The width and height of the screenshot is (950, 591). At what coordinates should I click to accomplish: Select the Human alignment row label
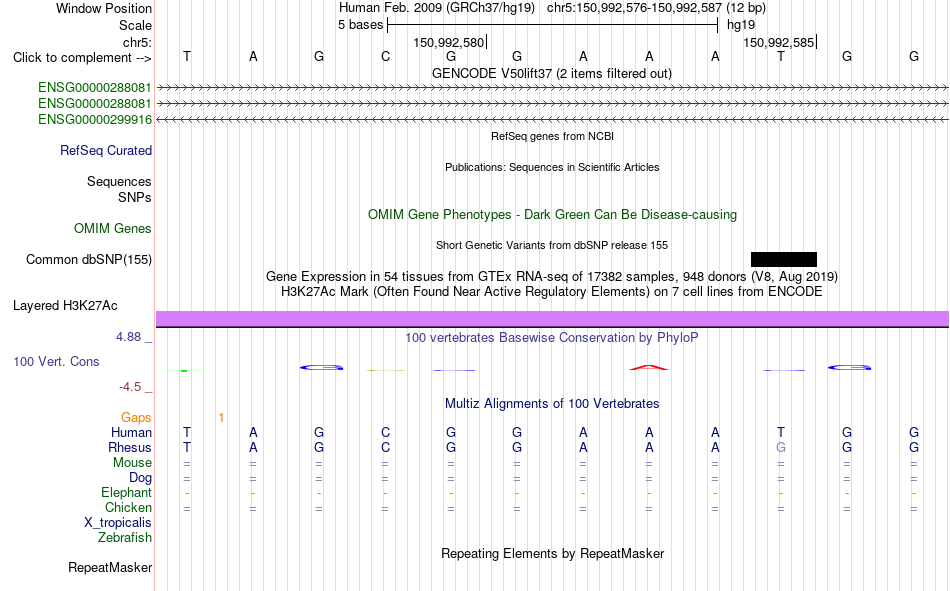[131, 432]
